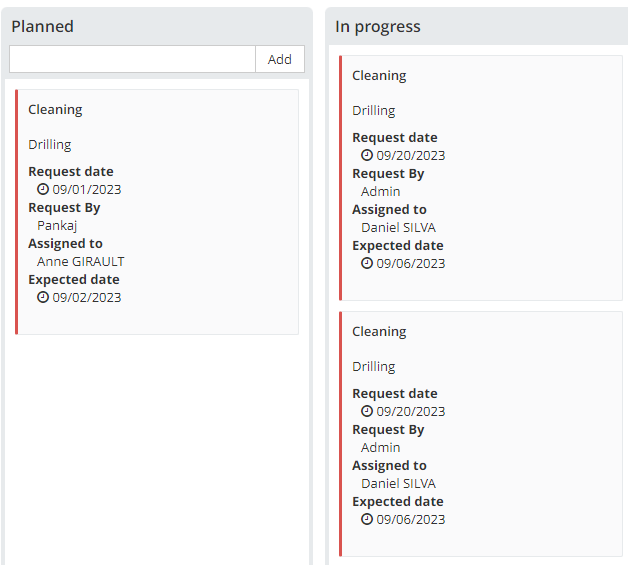The width and height of the screenshot is (628, 565).
Task: Open Cleaning title of top In progress card
Action: pyautogui.click(x=379, y=75)
